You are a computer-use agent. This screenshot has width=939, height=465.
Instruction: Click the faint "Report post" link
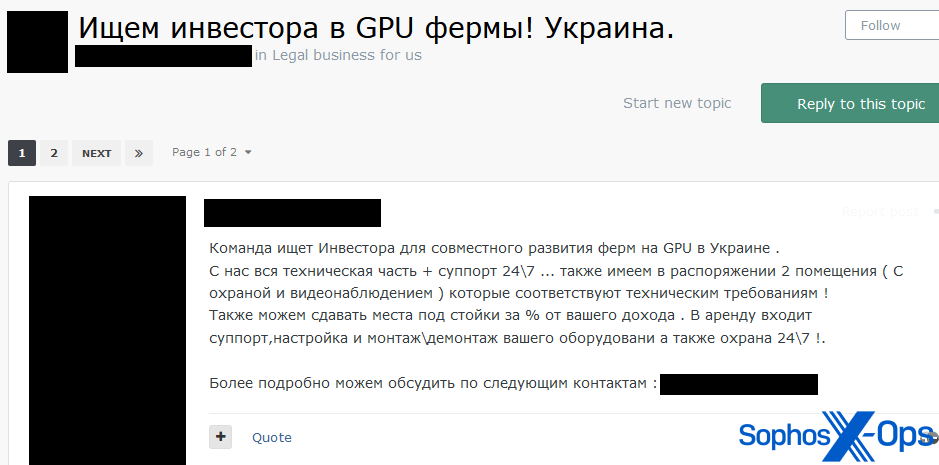(x=880, y=212)
